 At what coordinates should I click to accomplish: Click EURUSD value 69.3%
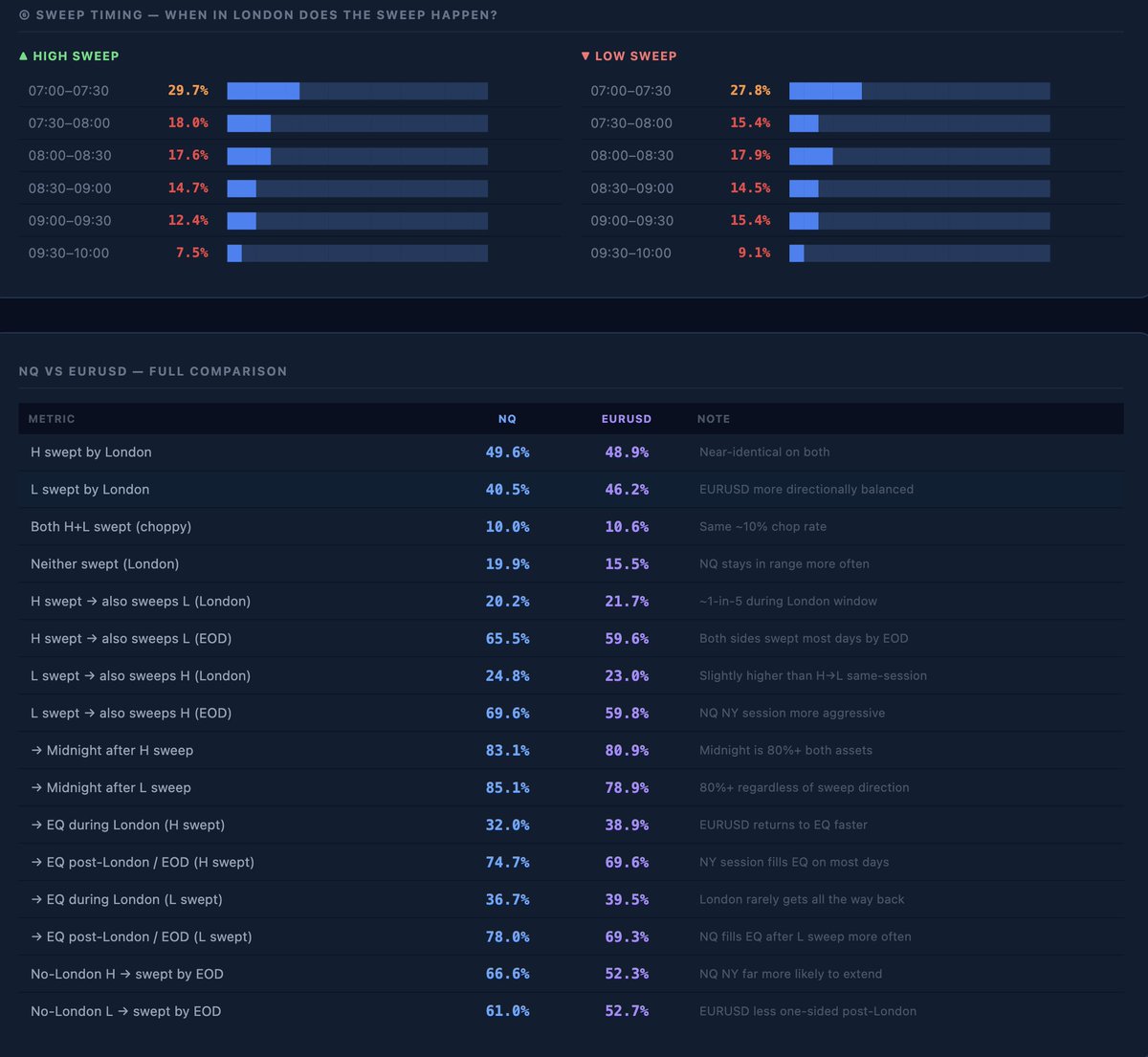627,937
